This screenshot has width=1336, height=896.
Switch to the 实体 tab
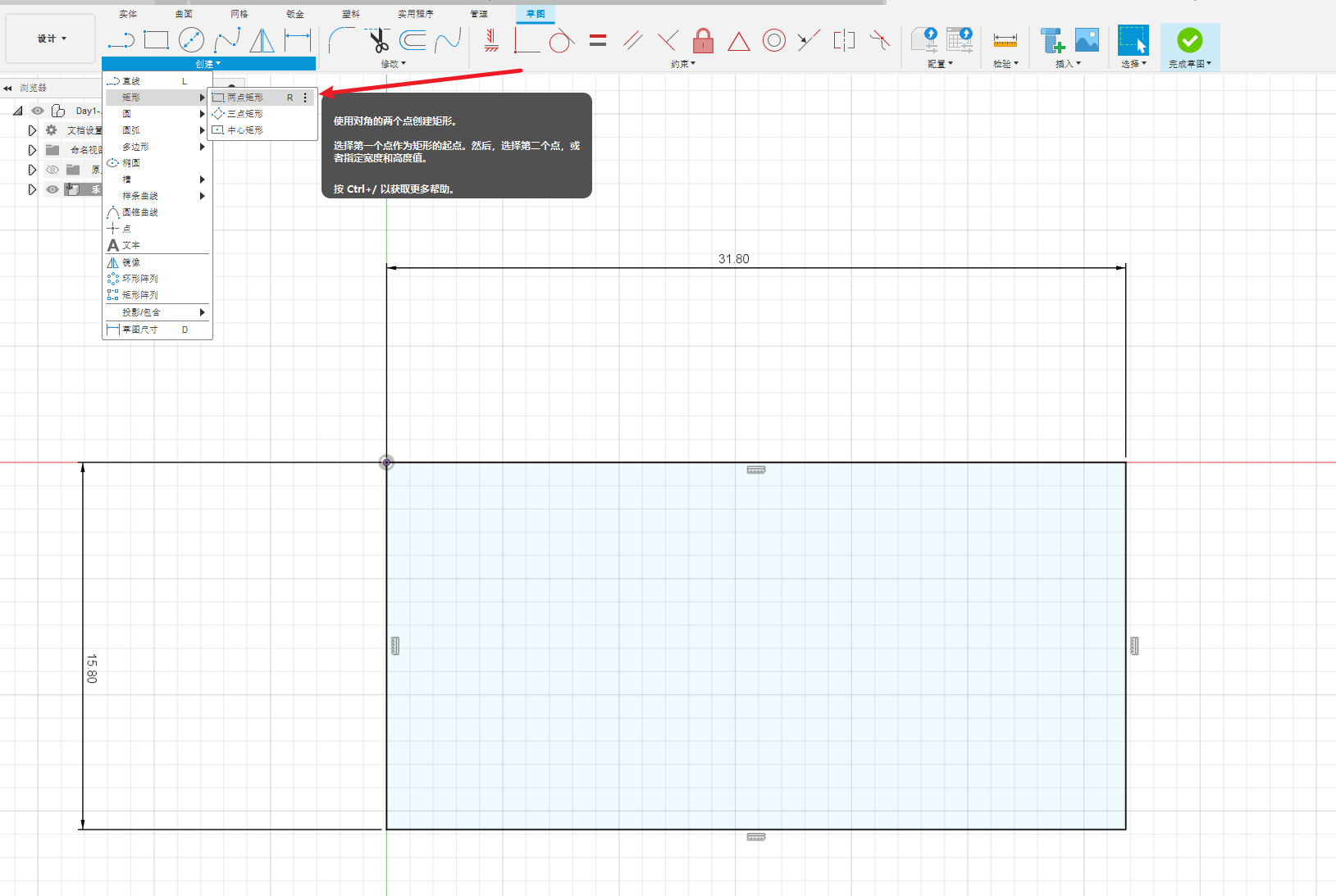point(128,14)
